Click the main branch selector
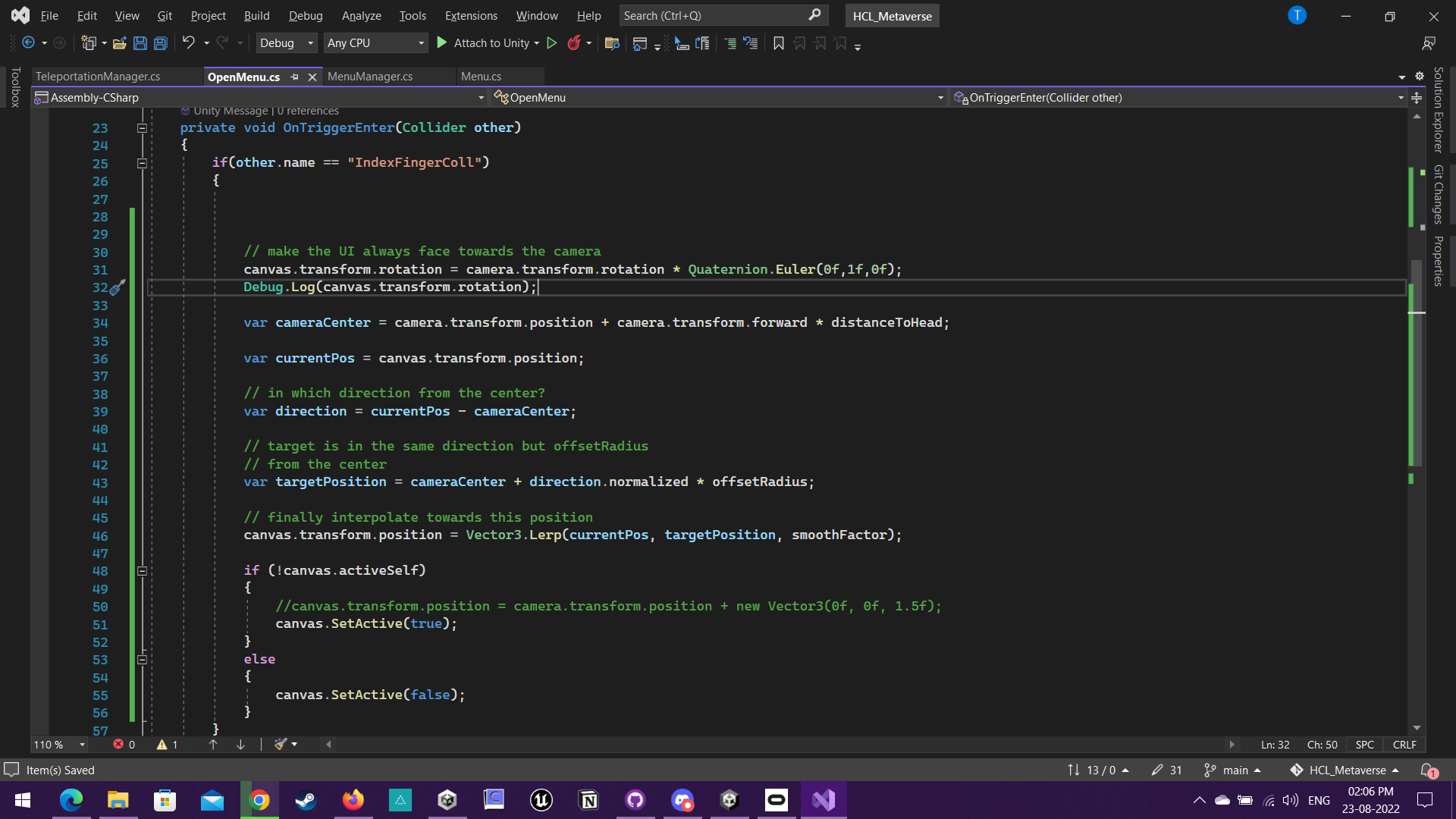The height and width of the screenshot is (819, 1456). coord(1232,770)
